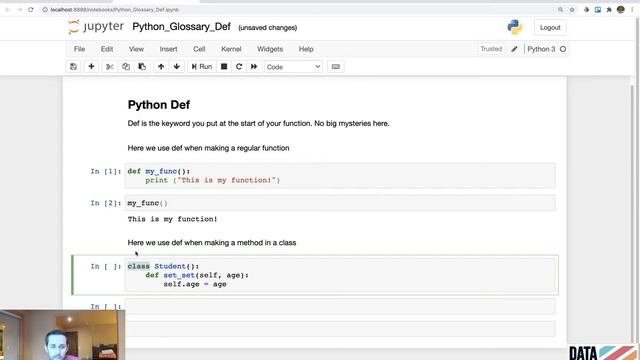The height and width of the screenshot is (360, 640).
Task: Click the '(unsaved changes)' status text
Action: [268, 28]
